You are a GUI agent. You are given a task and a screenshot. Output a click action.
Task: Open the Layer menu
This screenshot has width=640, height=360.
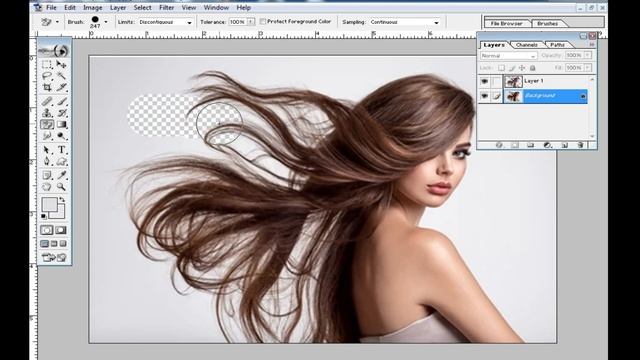coord(118,7)
